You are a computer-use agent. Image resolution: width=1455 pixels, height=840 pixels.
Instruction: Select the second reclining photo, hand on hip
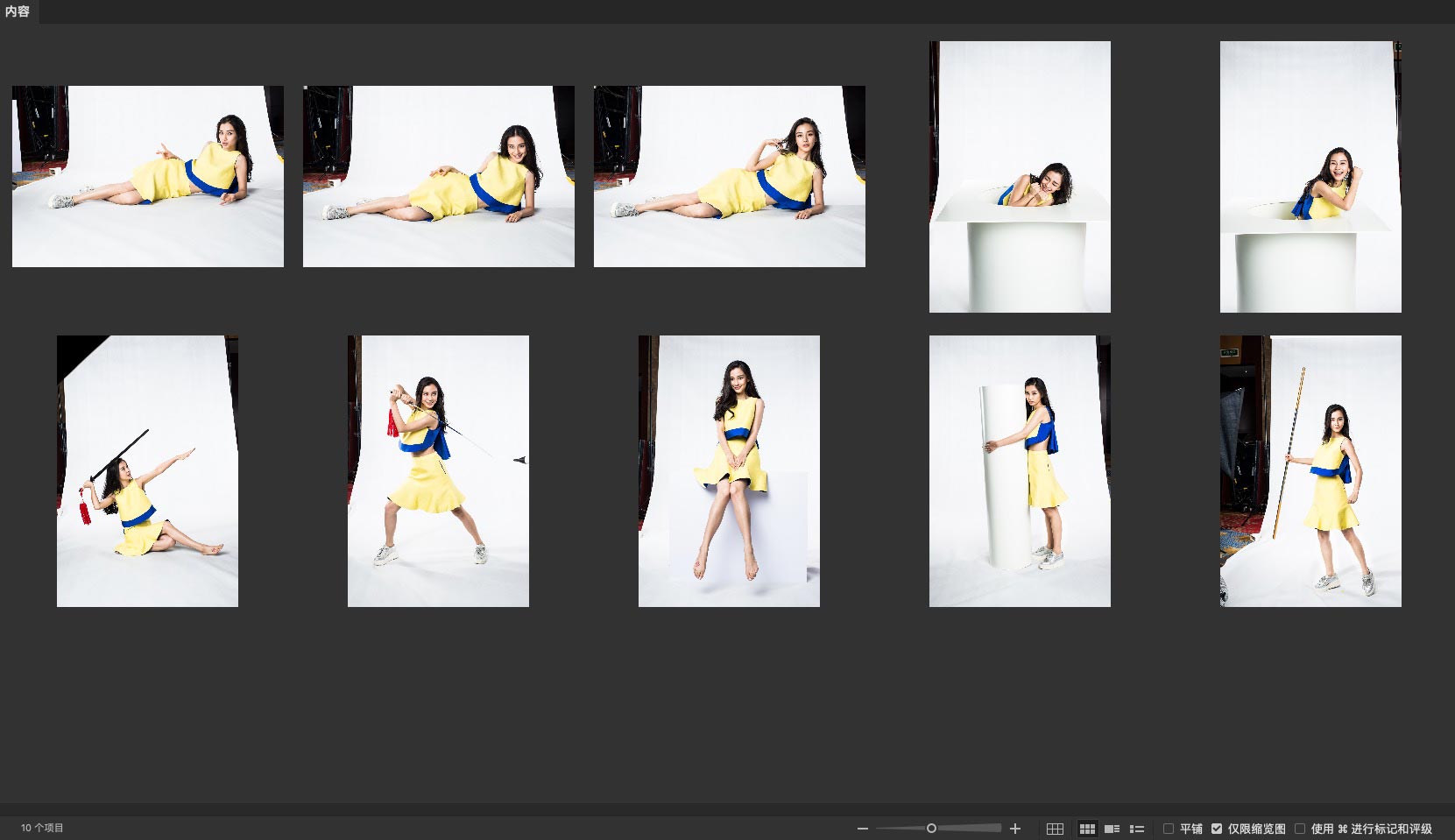pyautogui.click(x=439, y=176)
